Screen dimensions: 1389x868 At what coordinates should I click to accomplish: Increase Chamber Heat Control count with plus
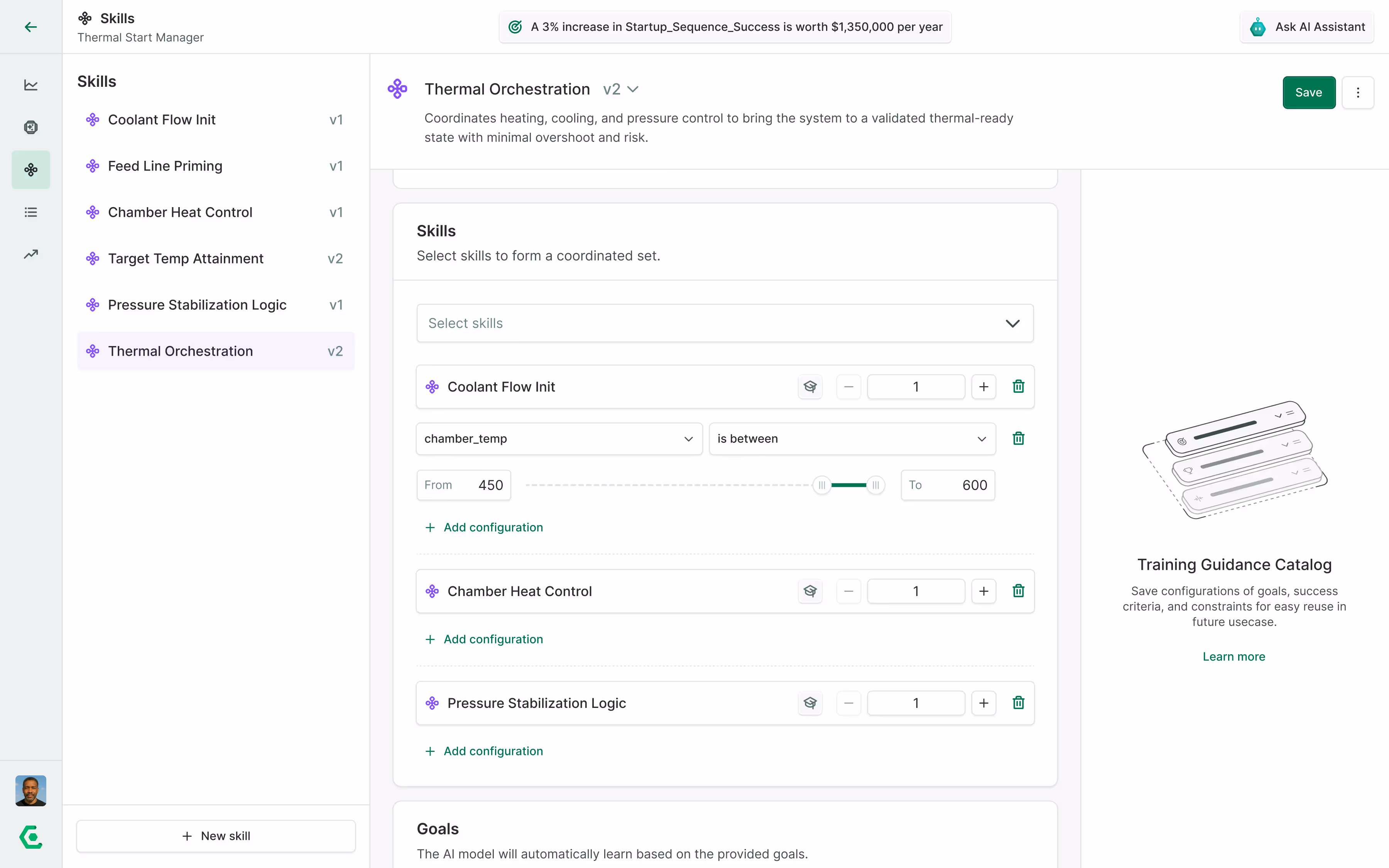pyautogui.click(x=984, y=591)
